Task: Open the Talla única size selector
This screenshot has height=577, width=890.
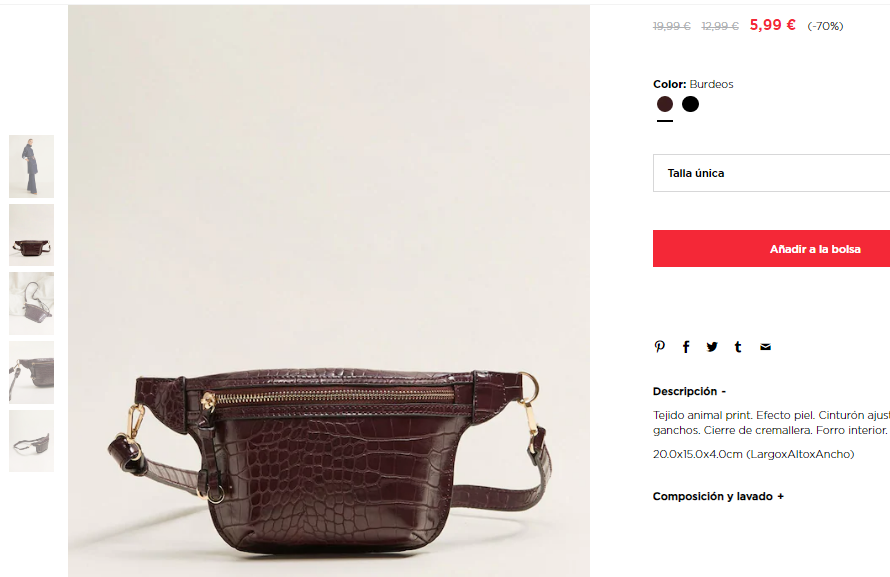Action: [771, 173]
